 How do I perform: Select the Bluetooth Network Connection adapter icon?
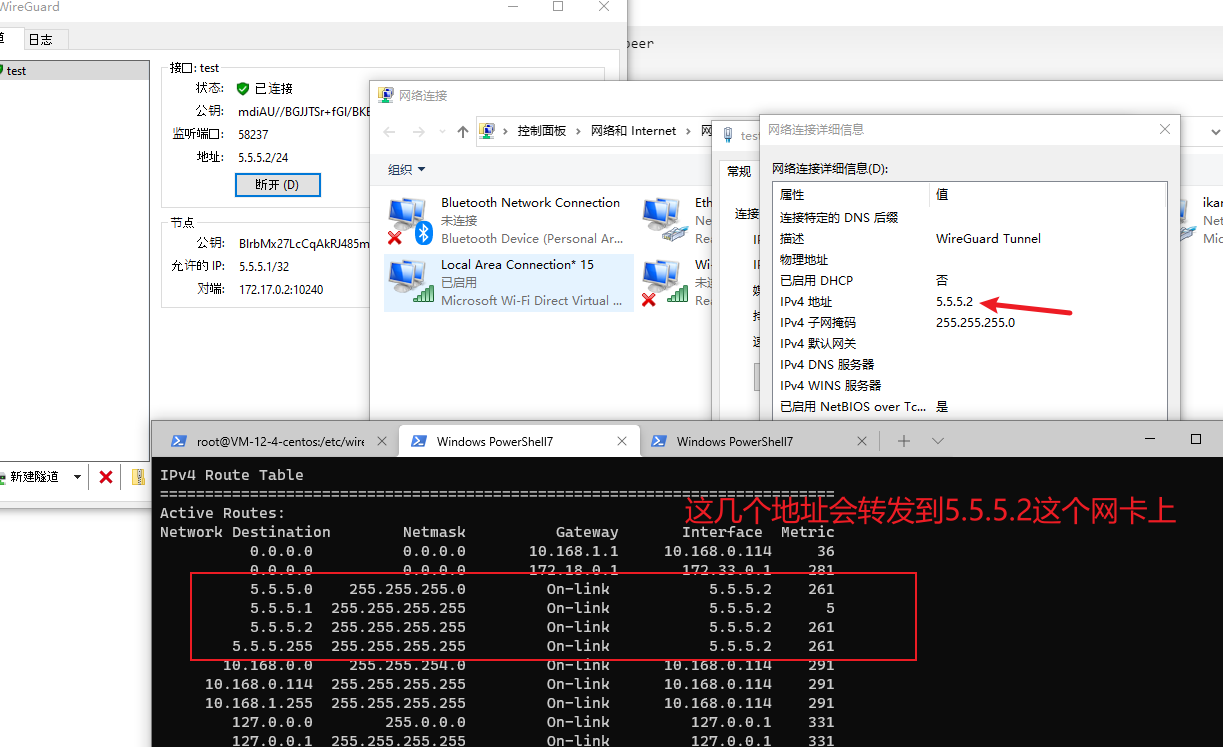pyautogui.click(x=410, y=220)
